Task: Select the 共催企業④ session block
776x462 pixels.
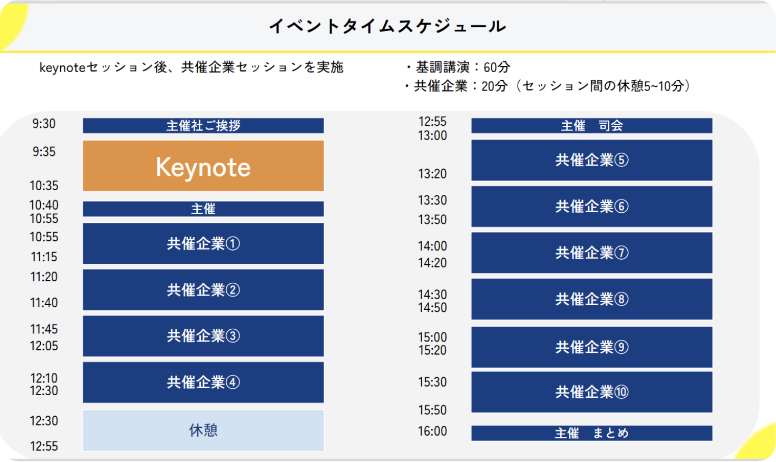Action: pos(203,382)
